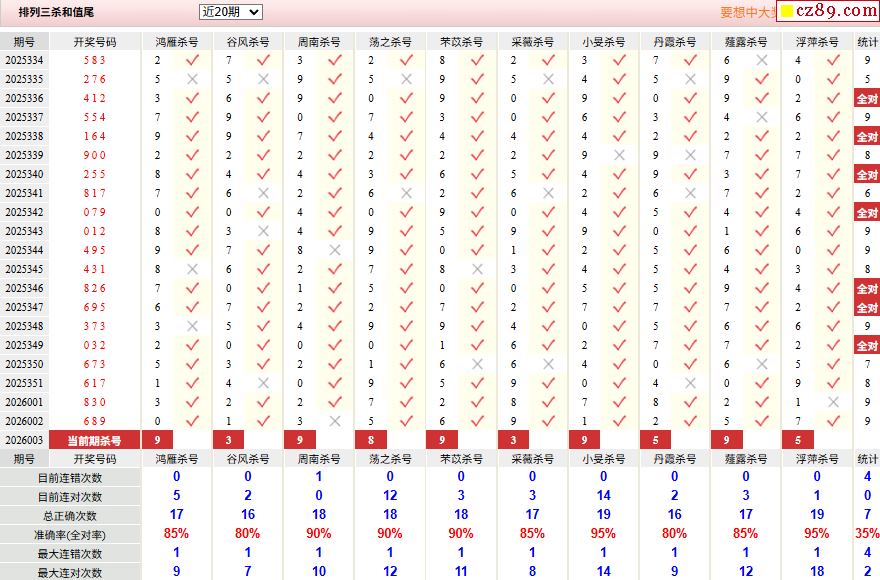This screenshot has width=880, height=580.
Task: Click gray cross for 薤露杀号 in row 2025334
Action: tap(762, 60)
